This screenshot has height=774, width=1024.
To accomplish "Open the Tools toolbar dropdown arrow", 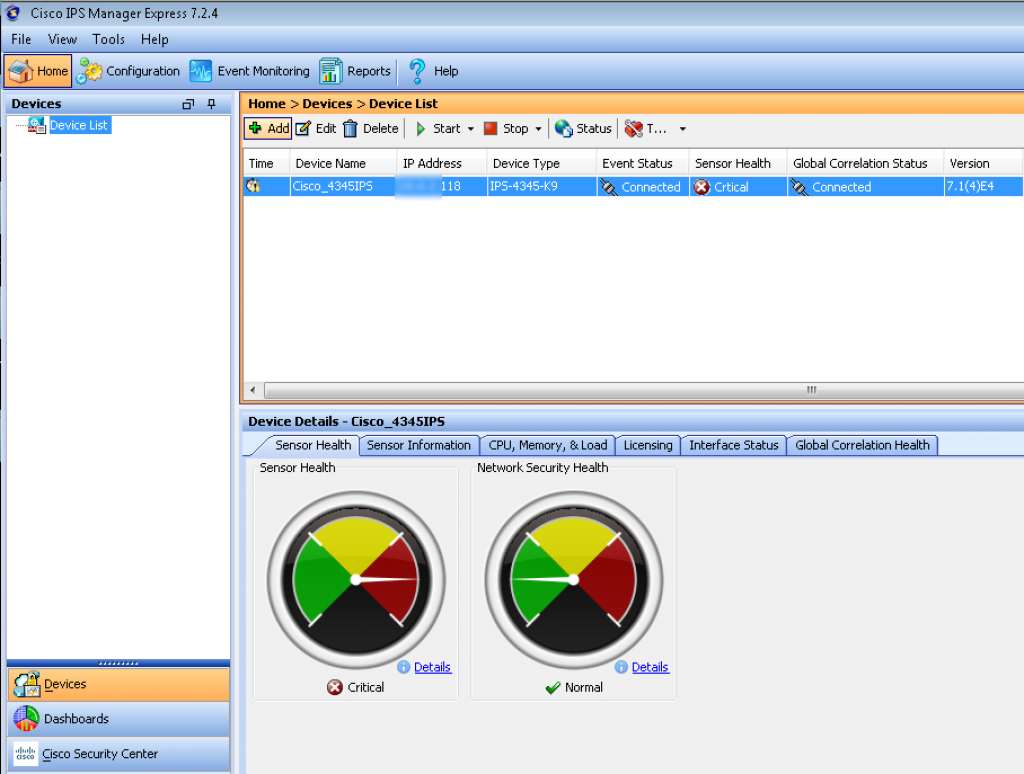I will (x=682, y=129).
